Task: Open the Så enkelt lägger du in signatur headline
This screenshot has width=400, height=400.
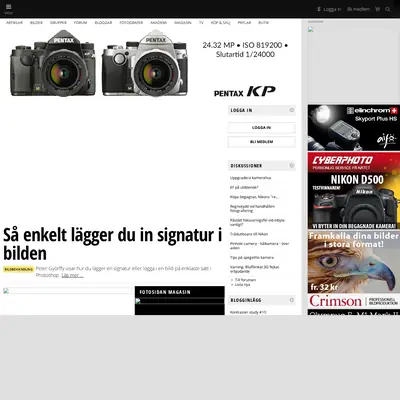Action: 113,244
